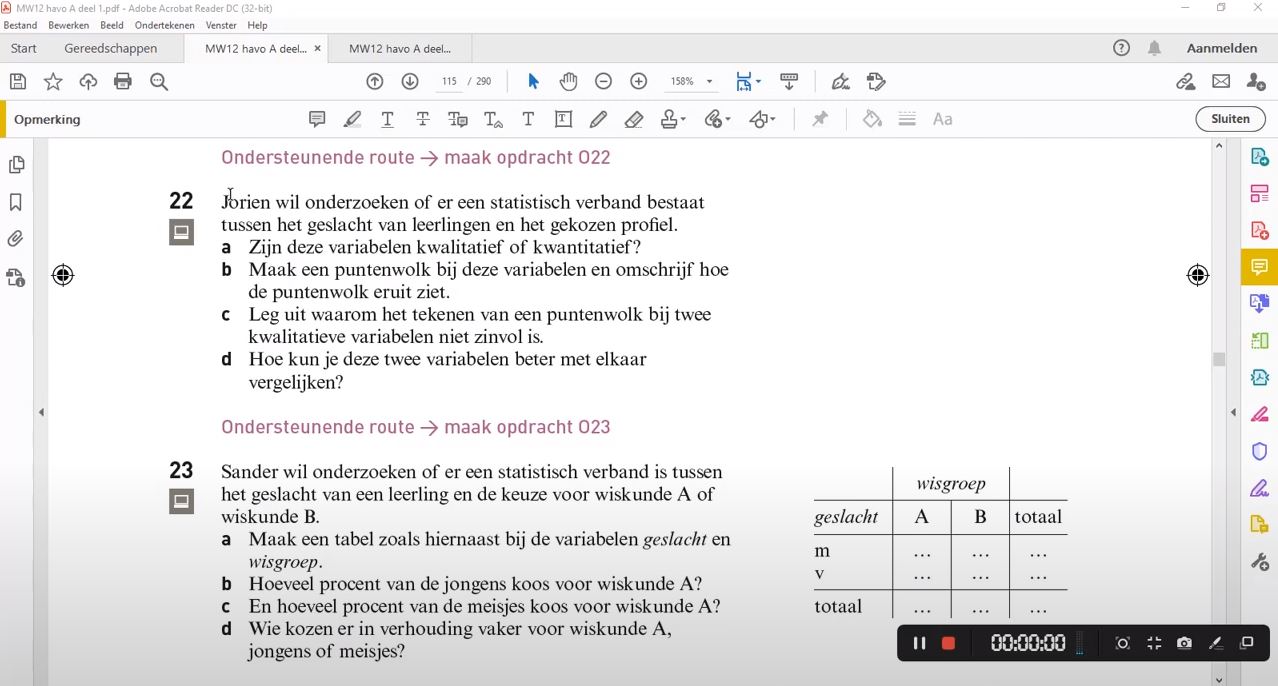Stop the recording with red button
The image size is (1278, 686).
click(x=949, y=643)
